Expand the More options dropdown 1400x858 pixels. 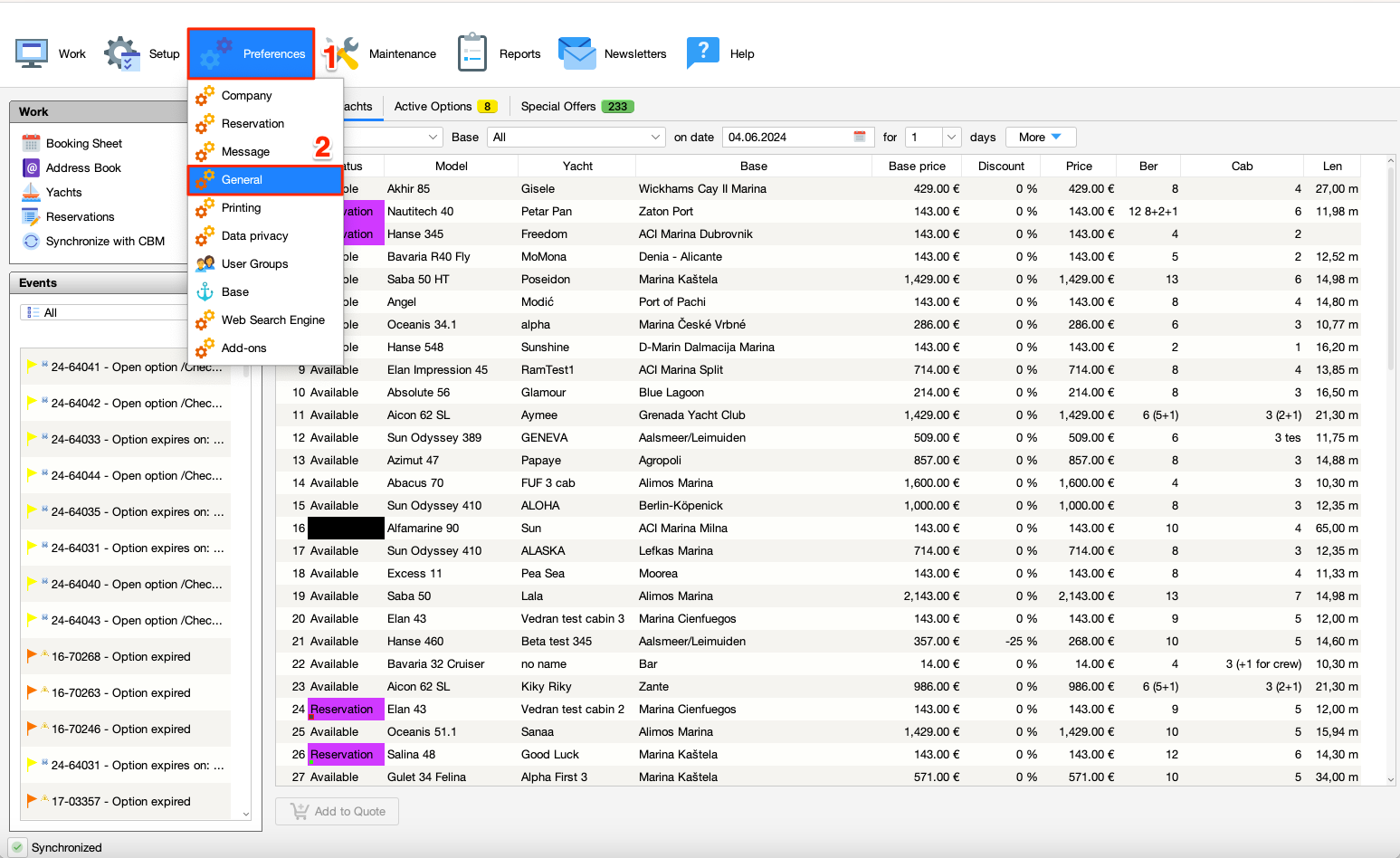click(1041, 137)
